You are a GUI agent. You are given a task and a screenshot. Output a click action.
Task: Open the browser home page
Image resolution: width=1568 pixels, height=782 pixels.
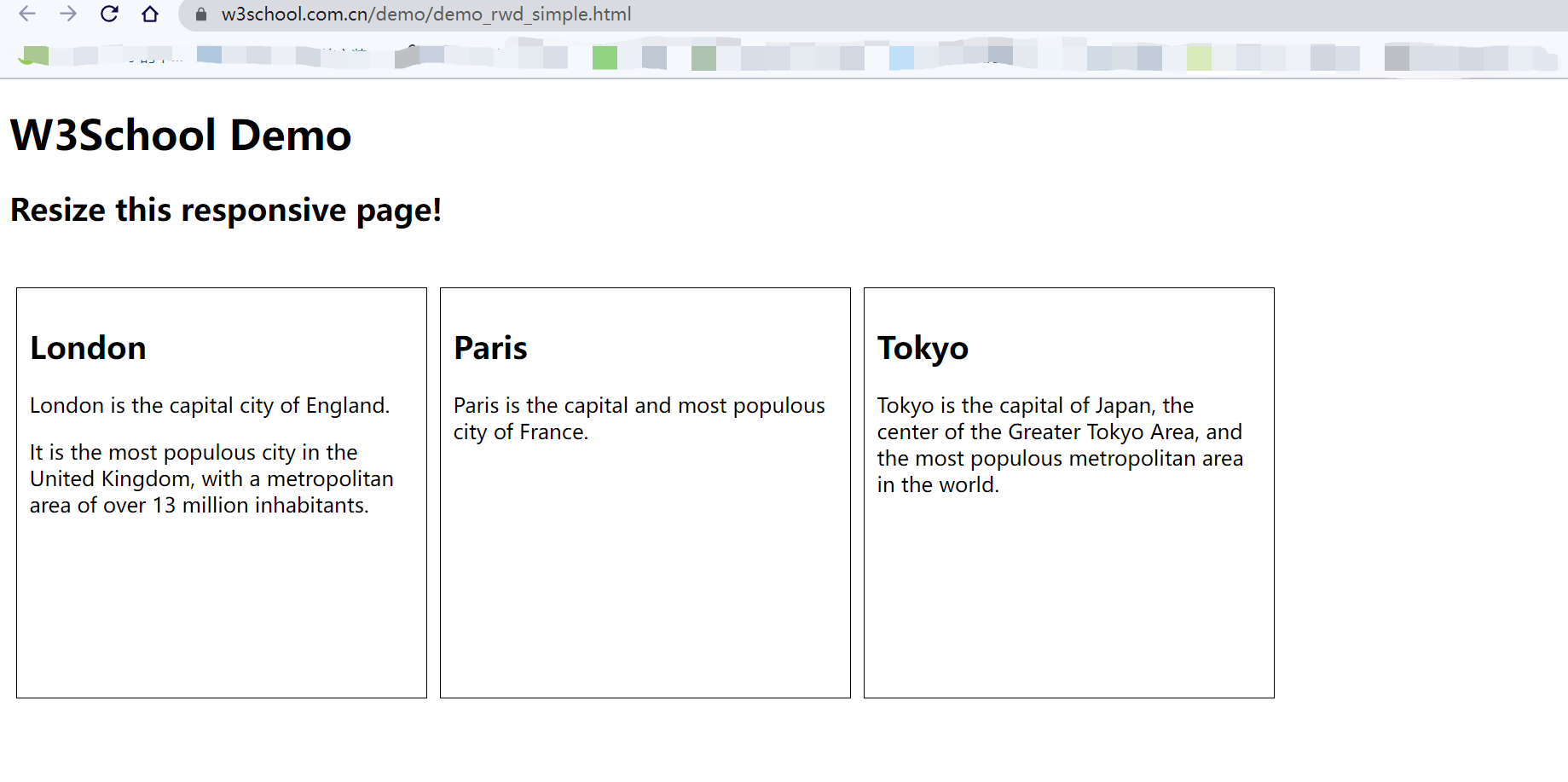pos(150,14)
